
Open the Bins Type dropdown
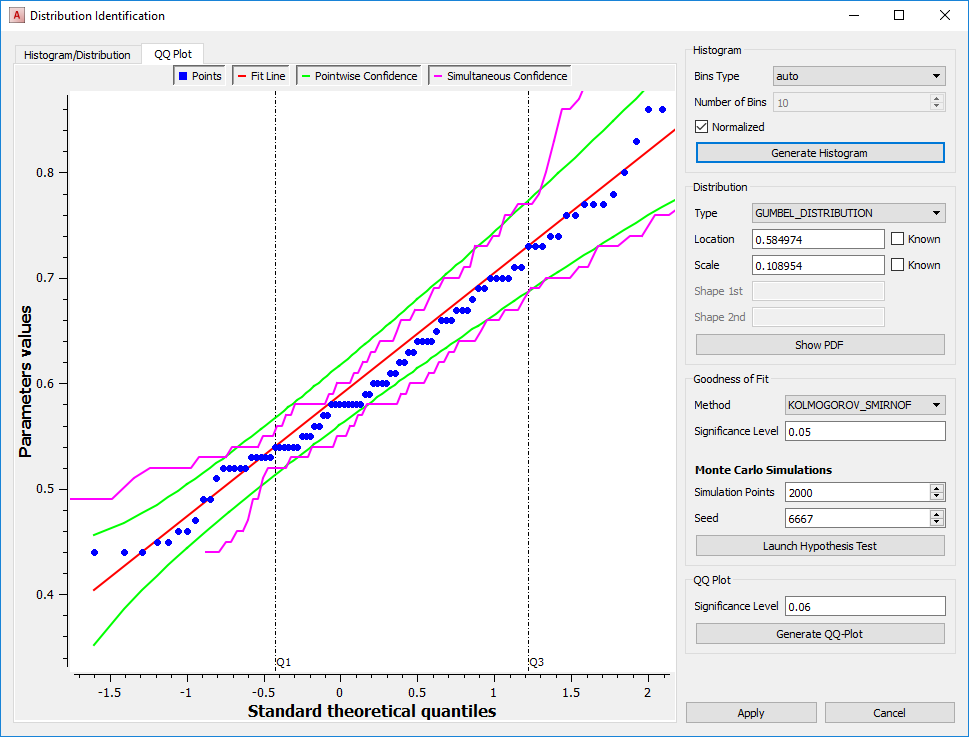coord(858,75)
